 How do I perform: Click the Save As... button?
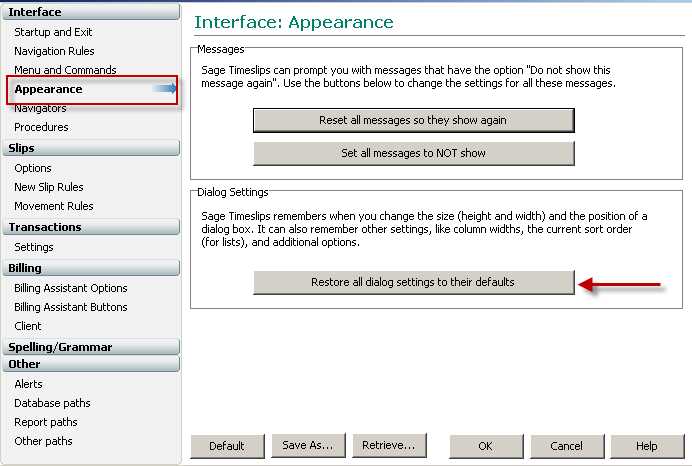(x=308, y=446)
